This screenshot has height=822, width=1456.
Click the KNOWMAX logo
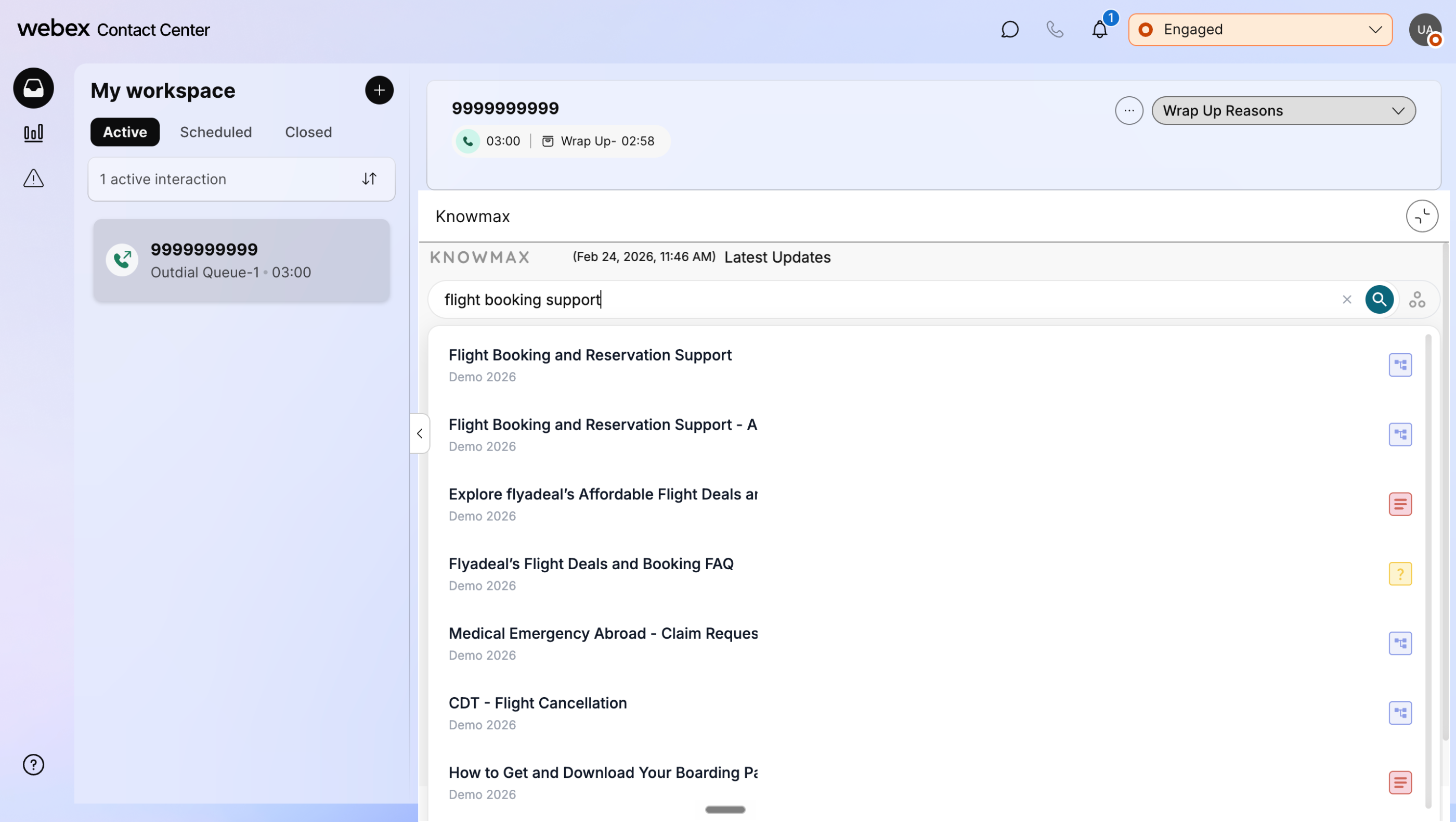coord(479,257)
